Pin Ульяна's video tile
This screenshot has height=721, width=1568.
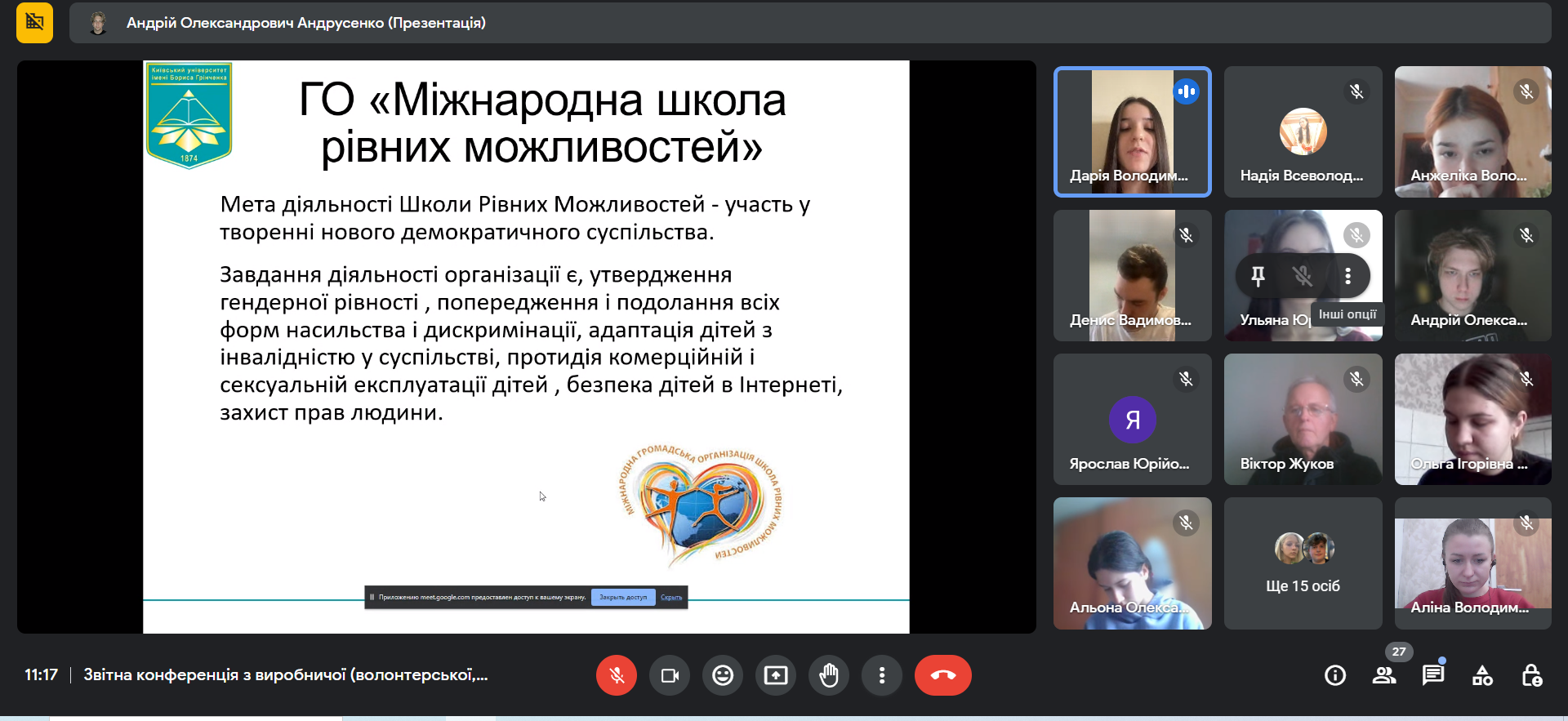(1258, 276)
